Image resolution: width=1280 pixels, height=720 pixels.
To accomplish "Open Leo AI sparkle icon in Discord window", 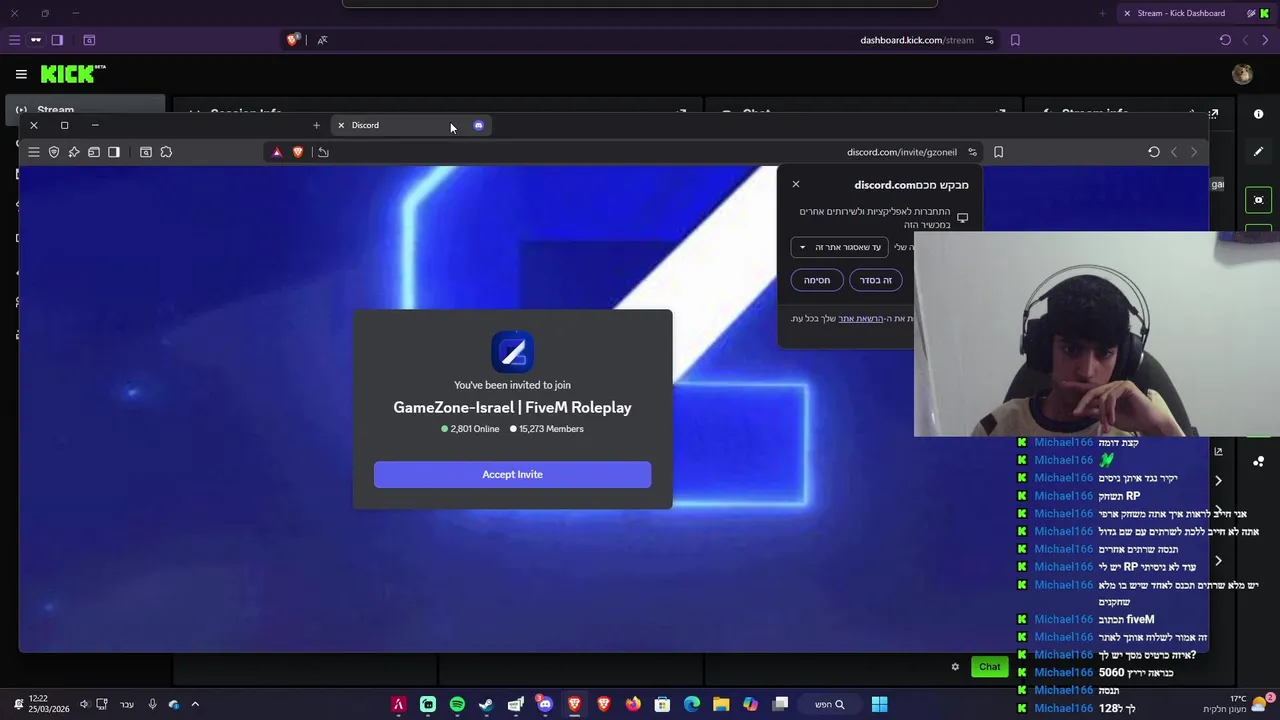I will point(74,152).
